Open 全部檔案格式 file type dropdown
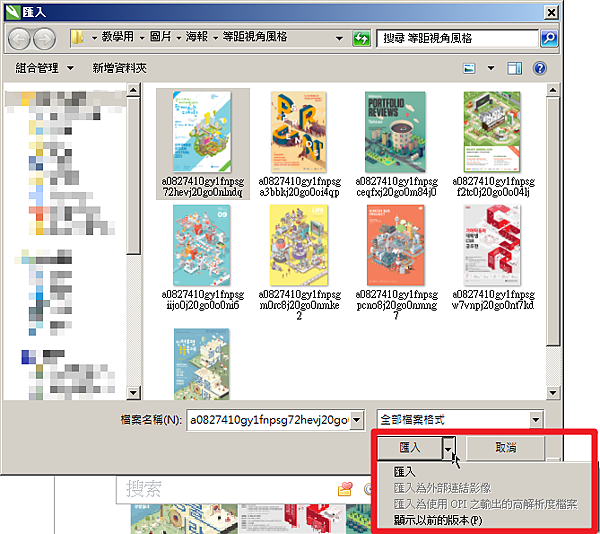600x534 pixels. tap(536, 420)
